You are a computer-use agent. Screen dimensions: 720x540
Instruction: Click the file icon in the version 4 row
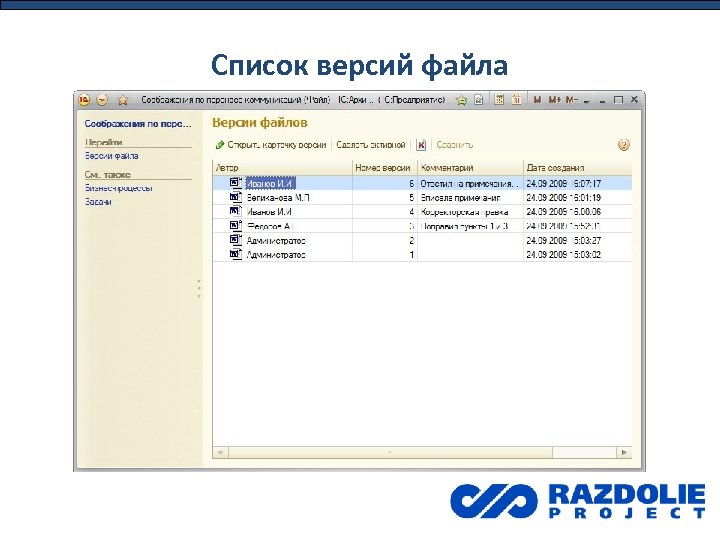[236, 211]
